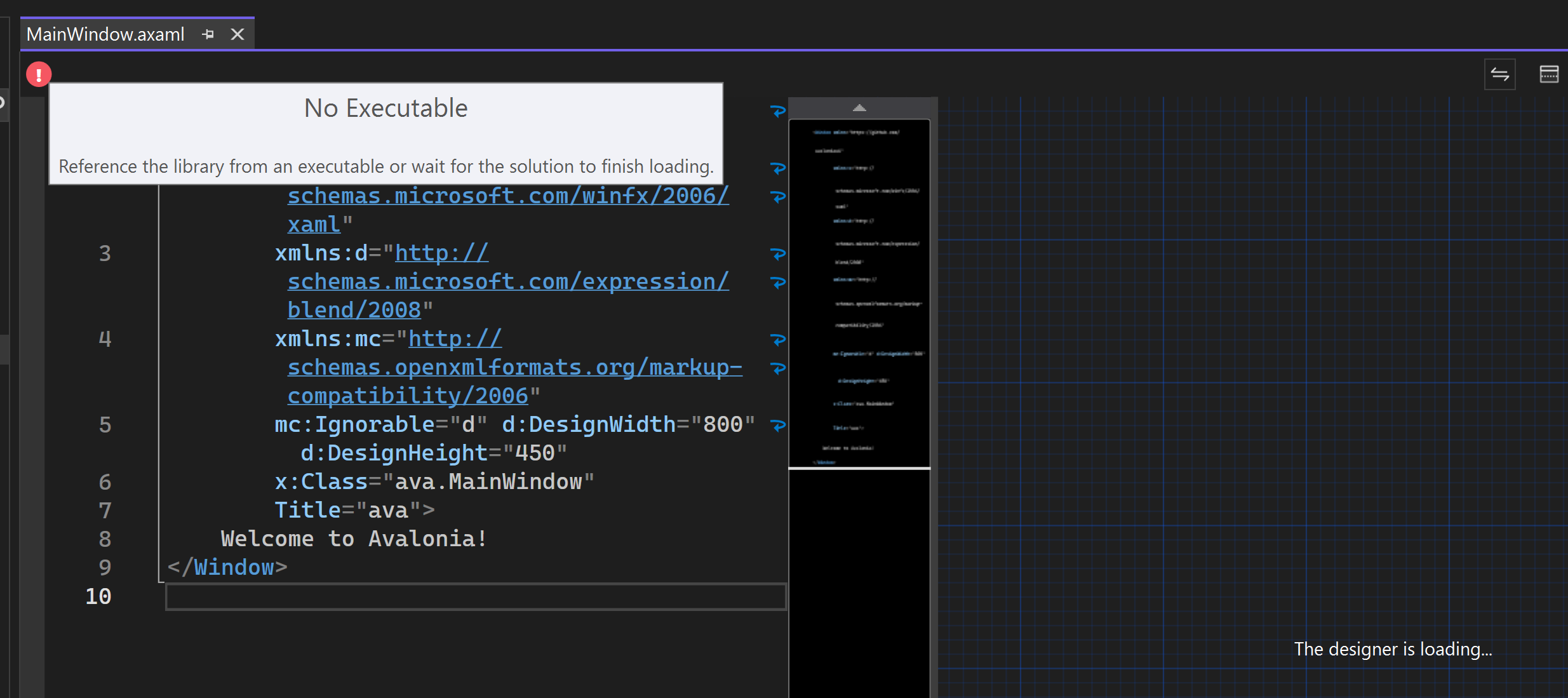Click the blue marker beside the xmlns:d line
1568x698 pixels.
click(x=777, y=254)
